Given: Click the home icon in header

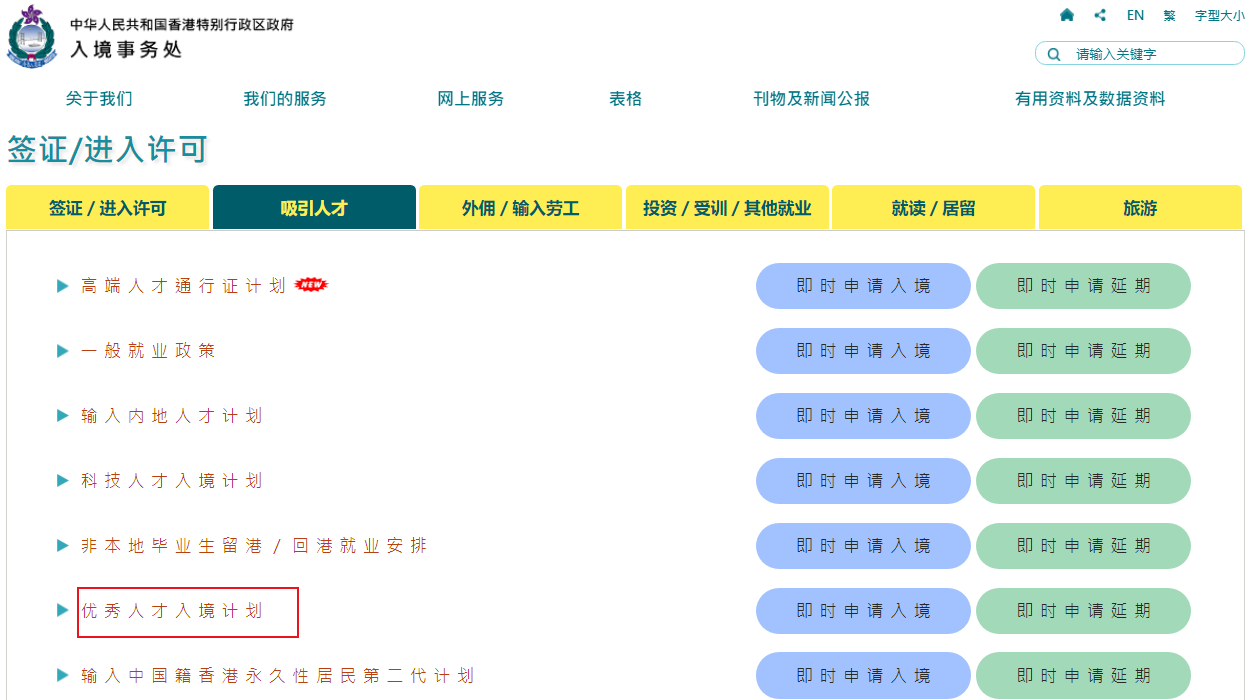Looking at the screenshot, I should (1067, 15).
